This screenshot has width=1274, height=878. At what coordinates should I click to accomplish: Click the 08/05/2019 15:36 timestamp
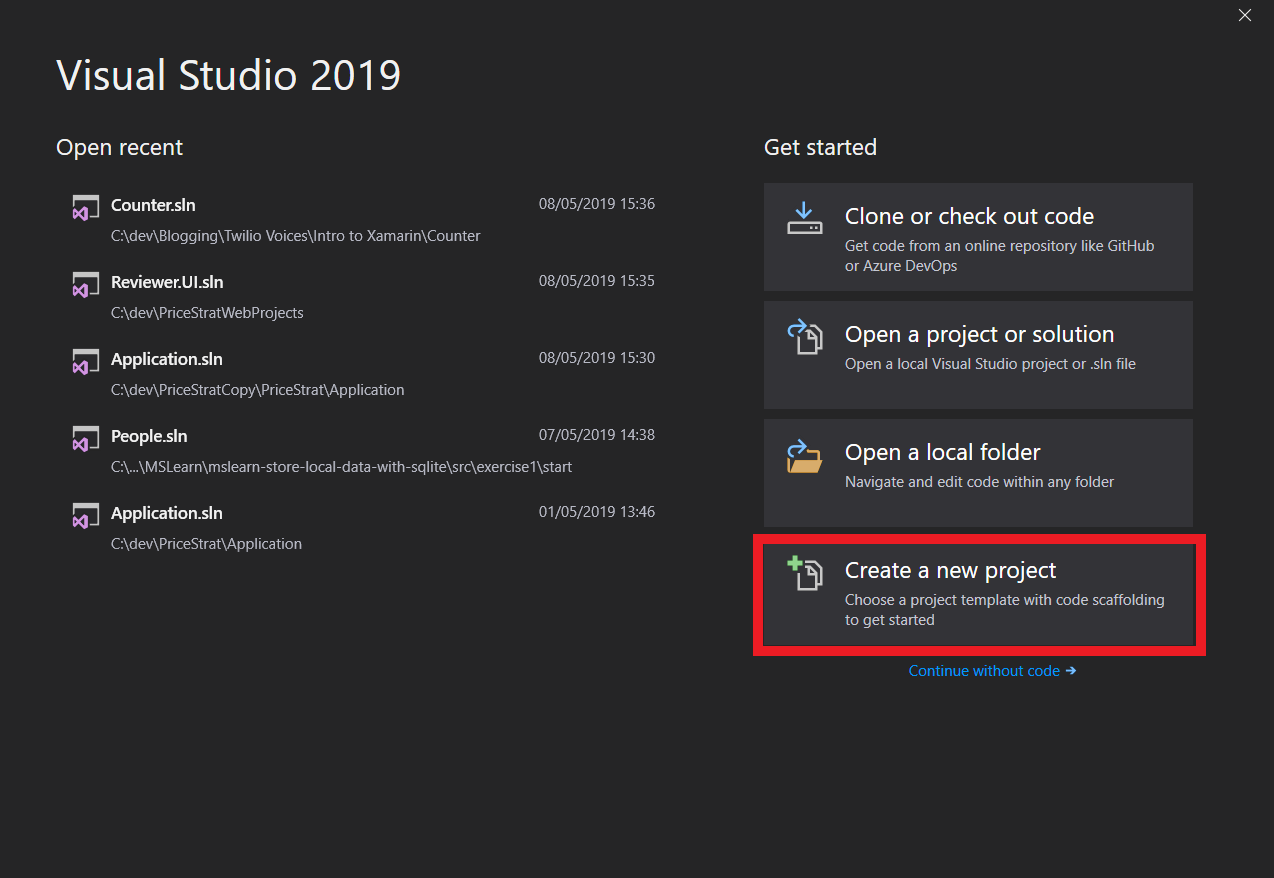(597, 204)
